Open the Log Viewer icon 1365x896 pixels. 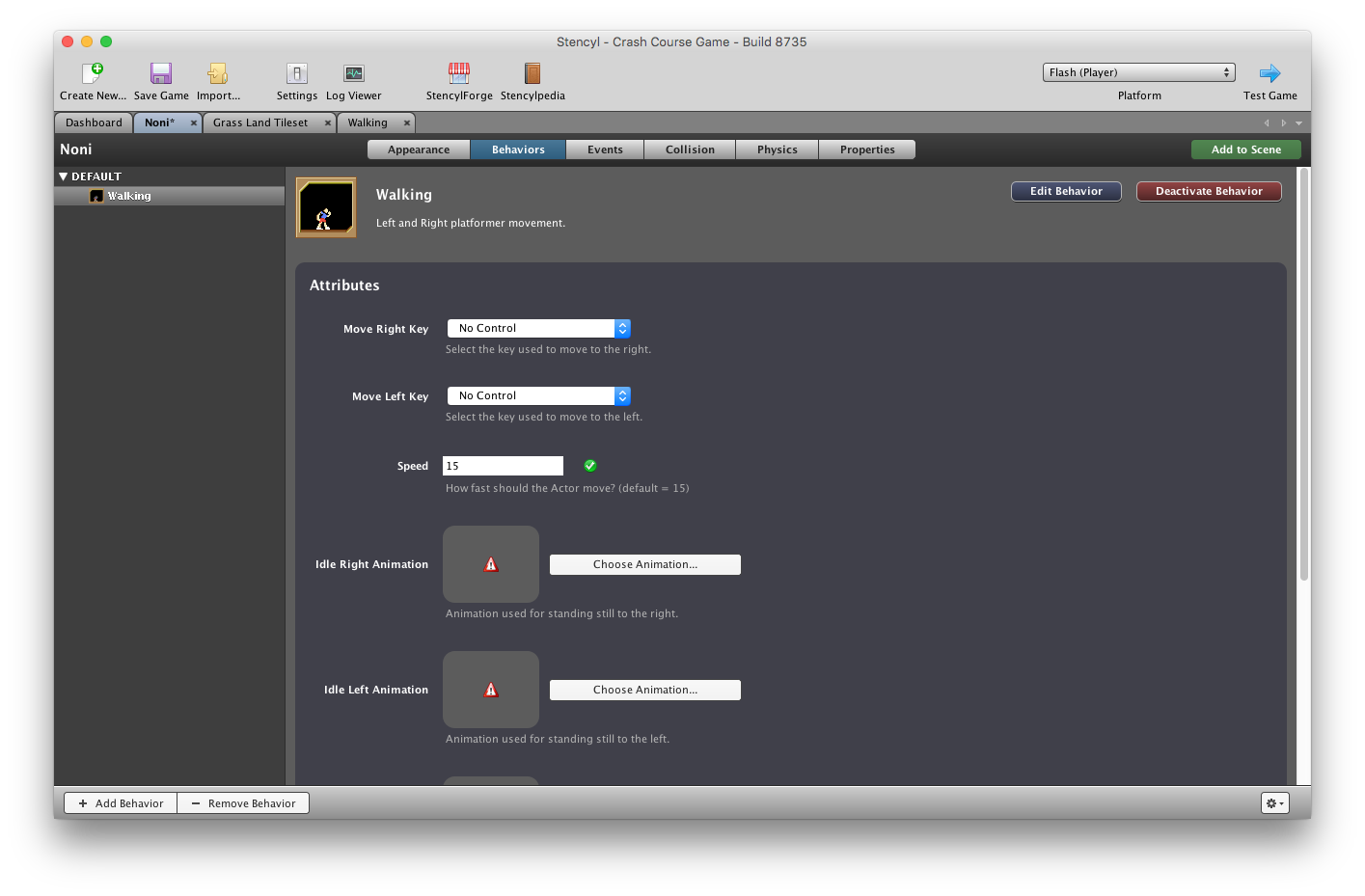click(x=354, y=73)
